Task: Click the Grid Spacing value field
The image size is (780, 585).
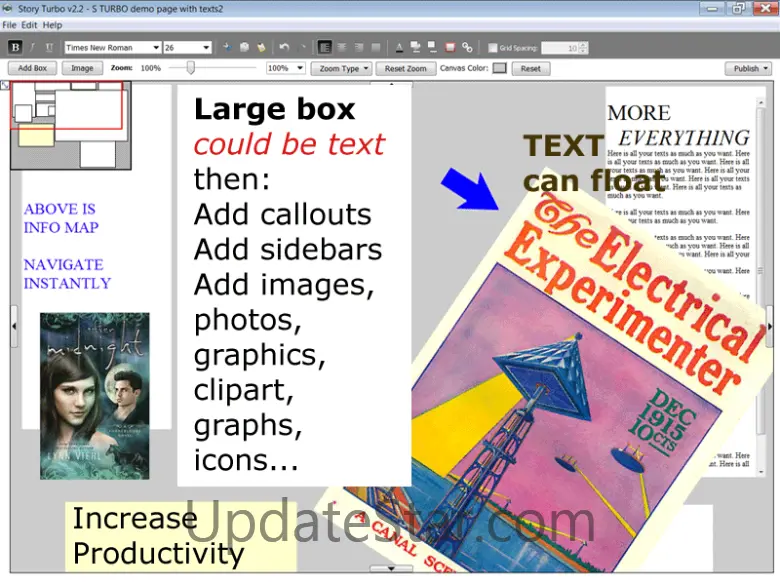Action: pyautogui.click(x=560, y=48)
